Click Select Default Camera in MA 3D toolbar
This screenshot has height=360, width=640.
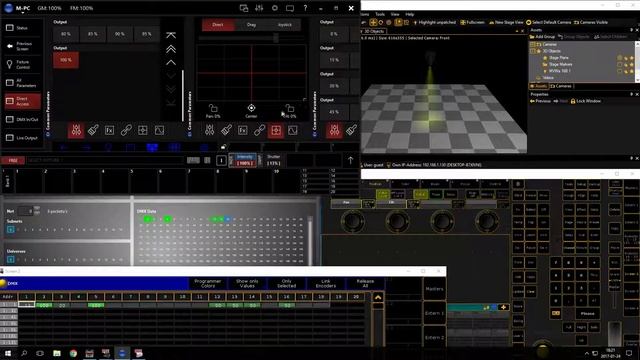549,22
